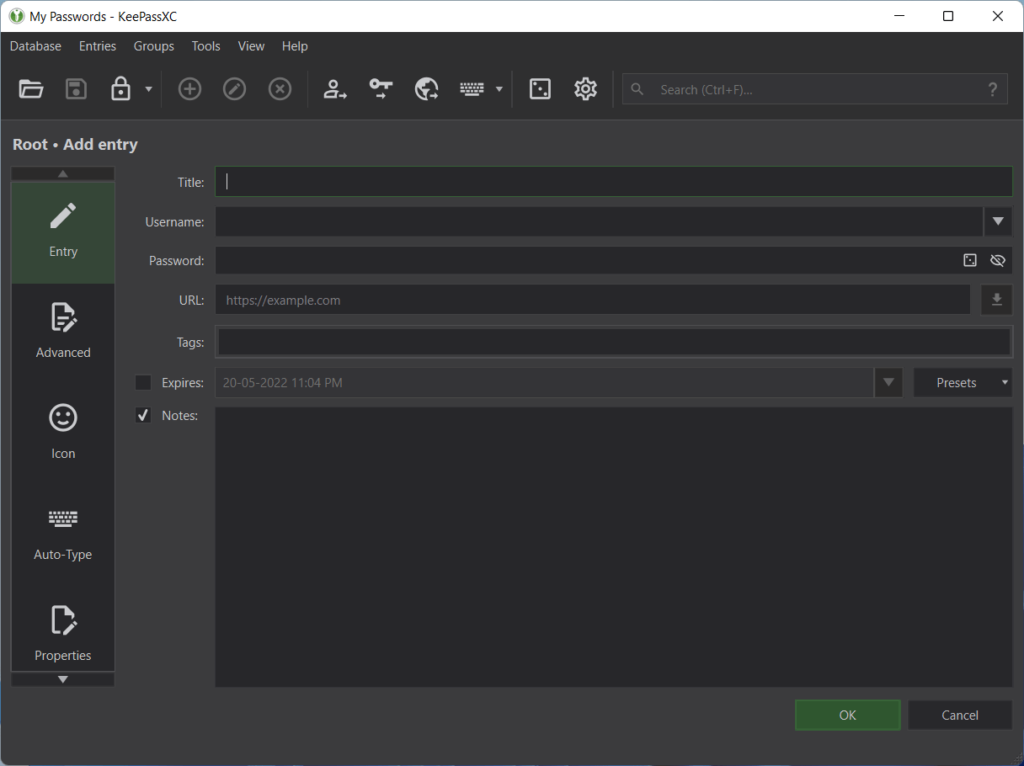
Task: Perform Auto-Type keyboard toolbar icon
Action: tap(472, 89)
